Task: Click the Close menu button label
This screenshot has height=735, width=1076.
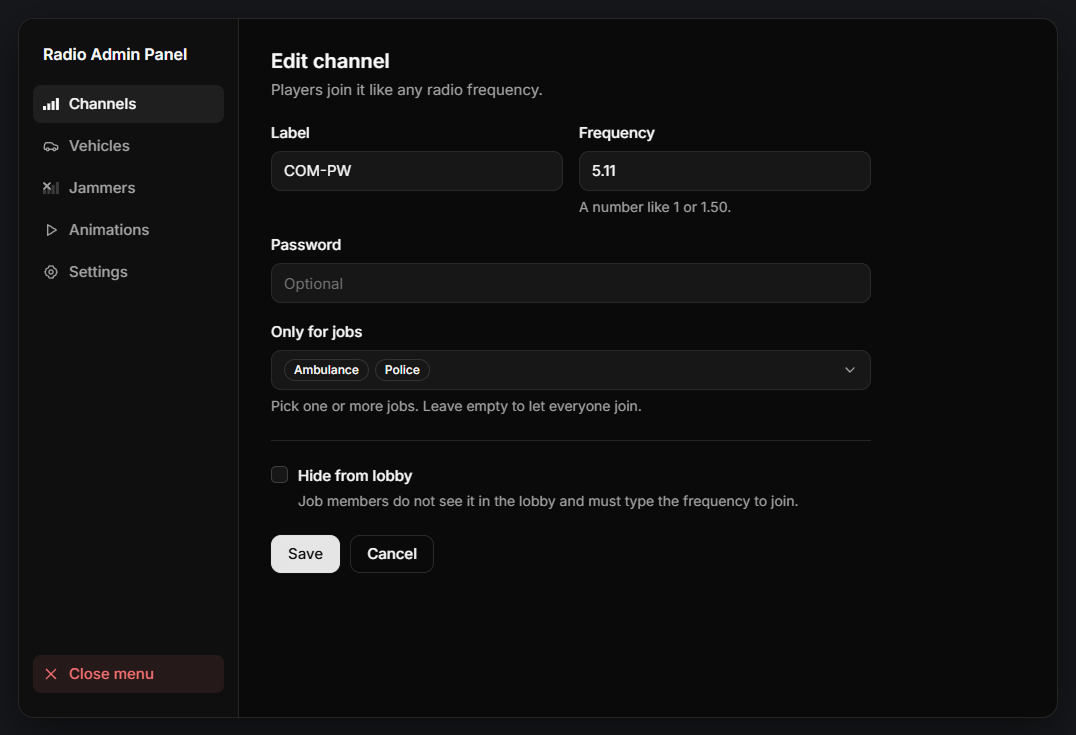Action: (x=111, y=674)
